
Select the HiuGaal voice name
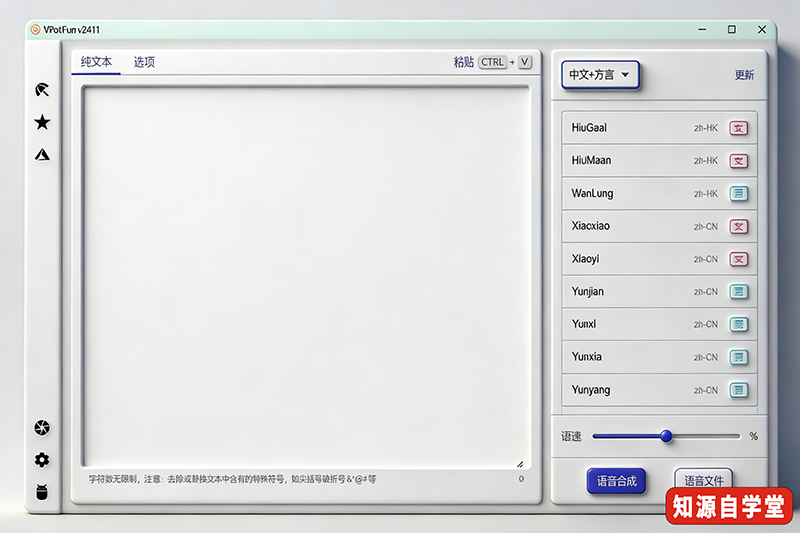[589, 128]
